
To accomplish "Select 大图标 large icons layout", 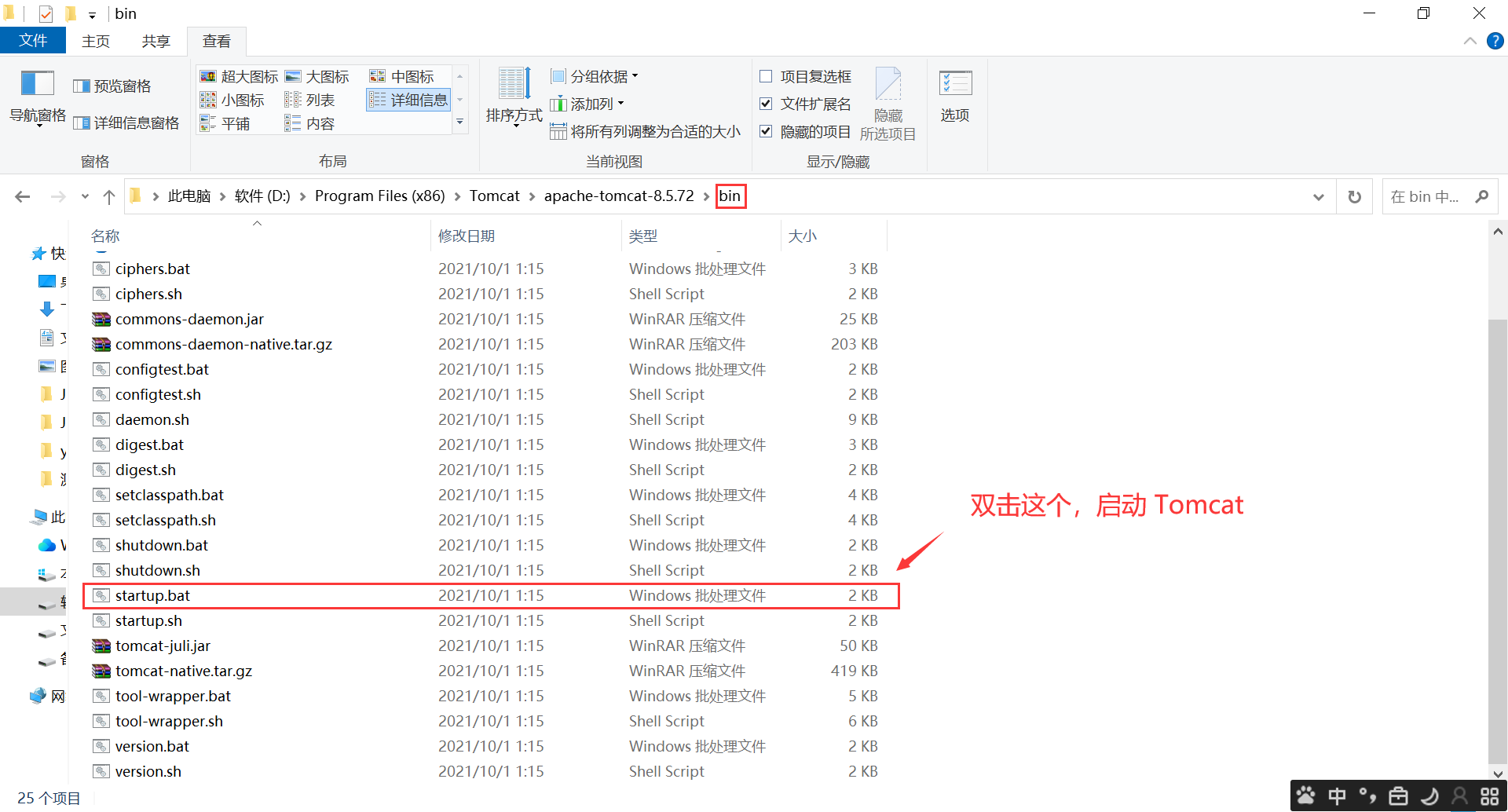I will [317, 76].
